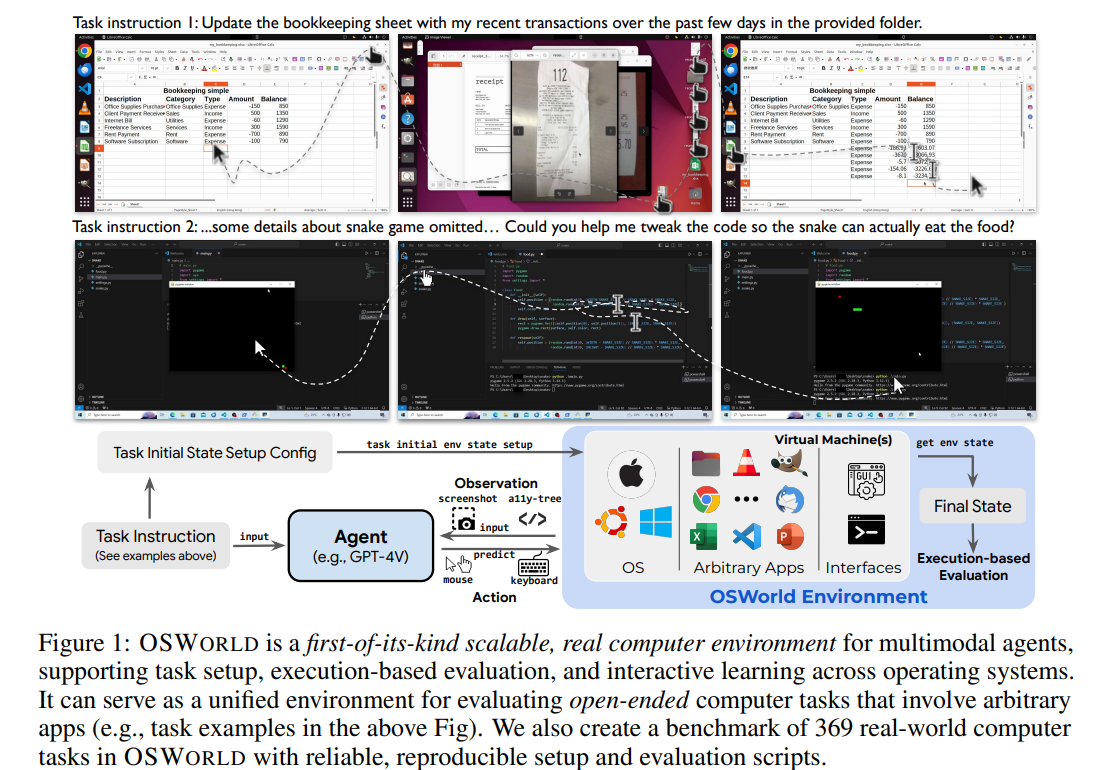1103x770 pixels.
Task: Click the screenshot camera icon
Action: pyautogui.click(x=465, y=520)
